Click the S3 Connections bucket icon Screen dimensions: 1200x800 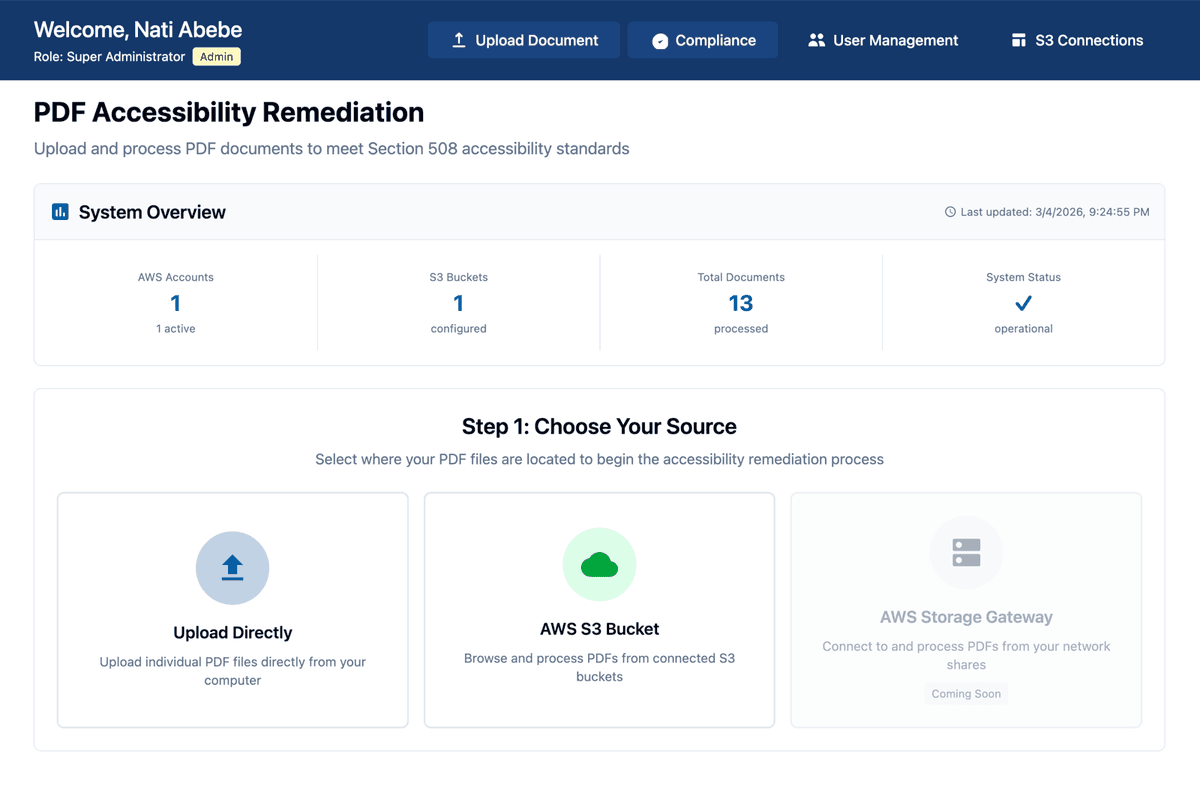pos(1018,40)
